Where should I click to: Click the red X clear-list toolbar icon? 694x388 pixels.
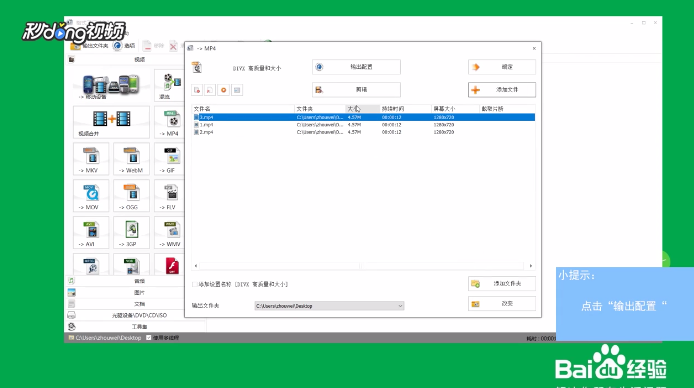(173, 46)
